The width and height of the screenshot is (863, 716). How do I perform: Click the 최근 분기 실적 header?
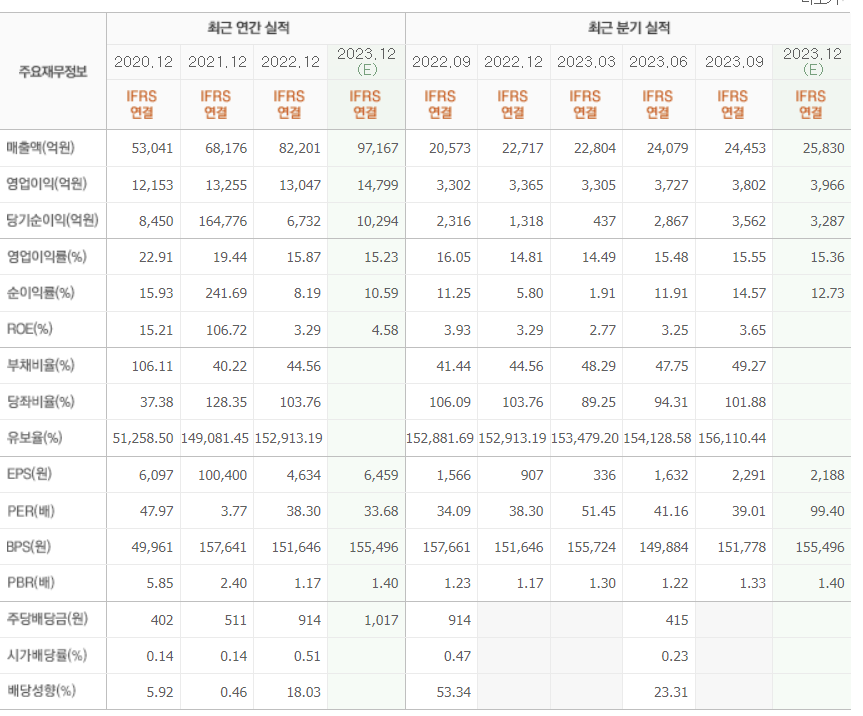point(629,28)
